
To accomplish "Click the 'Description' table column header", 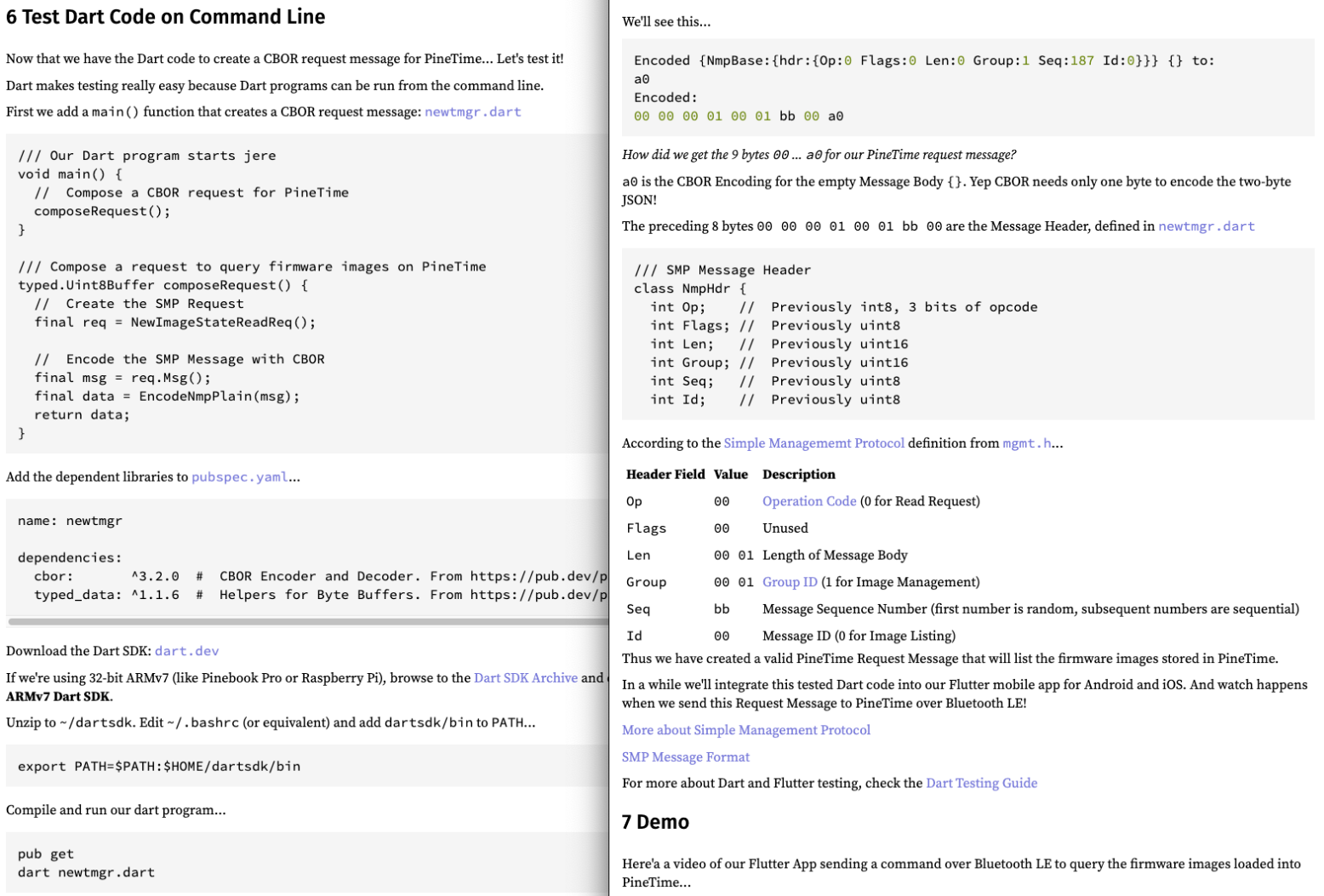I will click(798, 474).
